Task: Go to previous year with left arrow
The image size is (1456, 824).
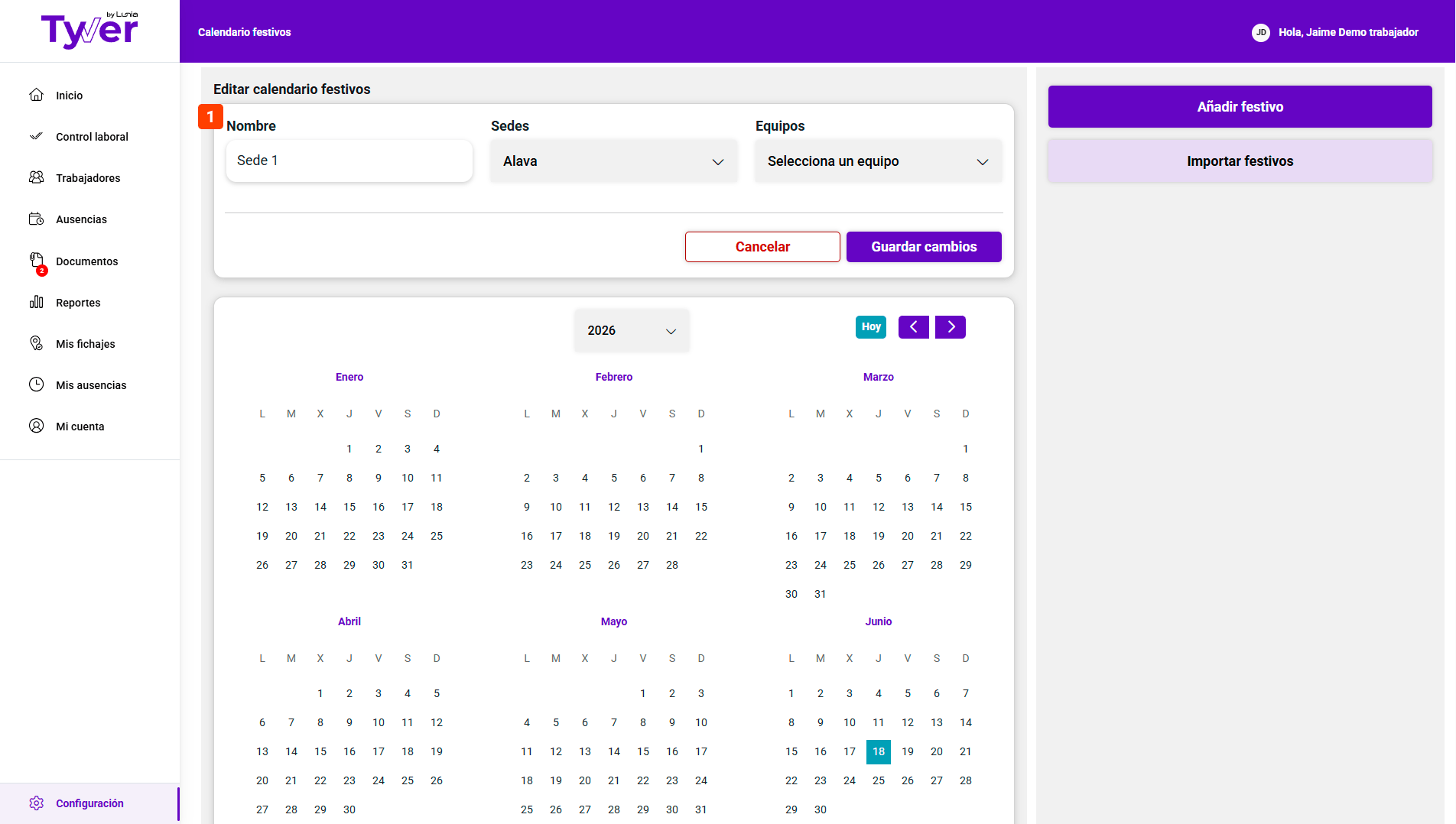Action: click(914, 327)
